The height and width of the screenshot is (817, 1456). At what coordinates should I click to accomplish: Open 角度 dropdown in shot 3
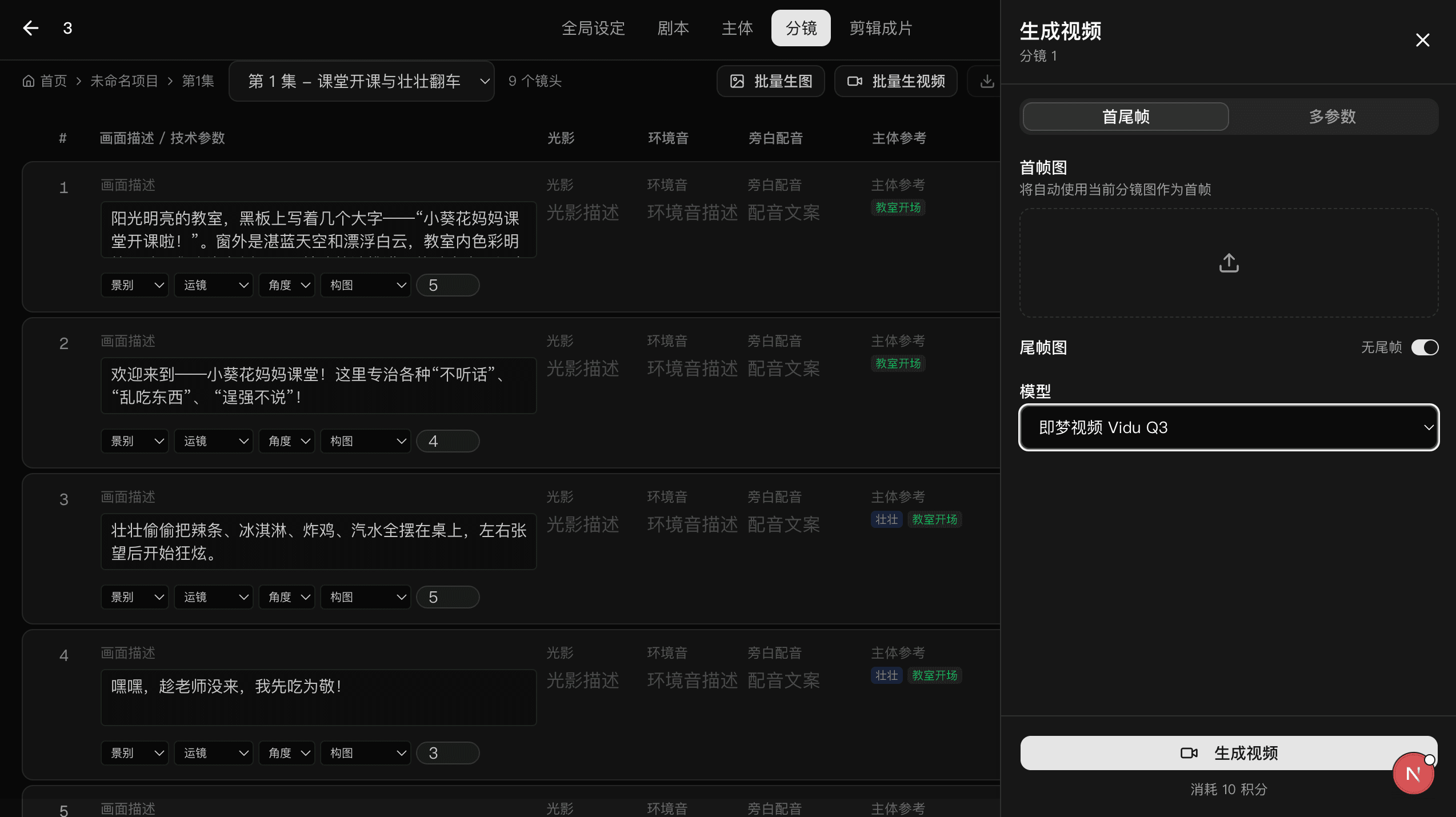[287, 597]
